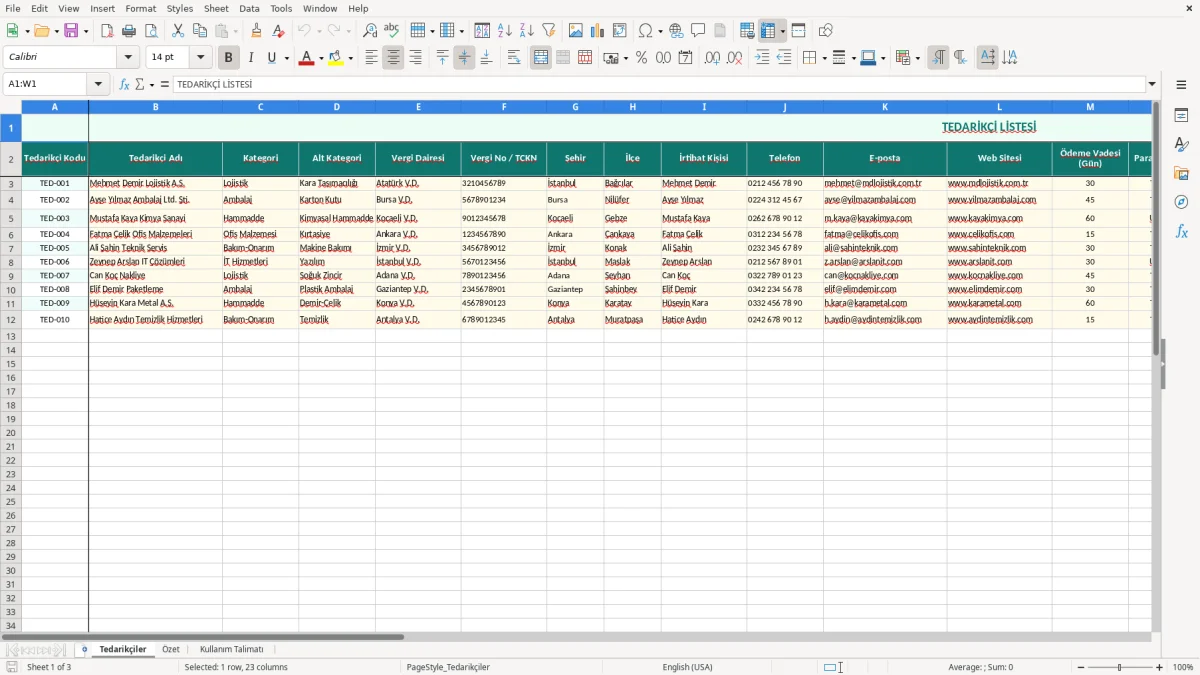Click Sort Descending icon
Viewport: 1200px width, 675px height.
point(527,31)
